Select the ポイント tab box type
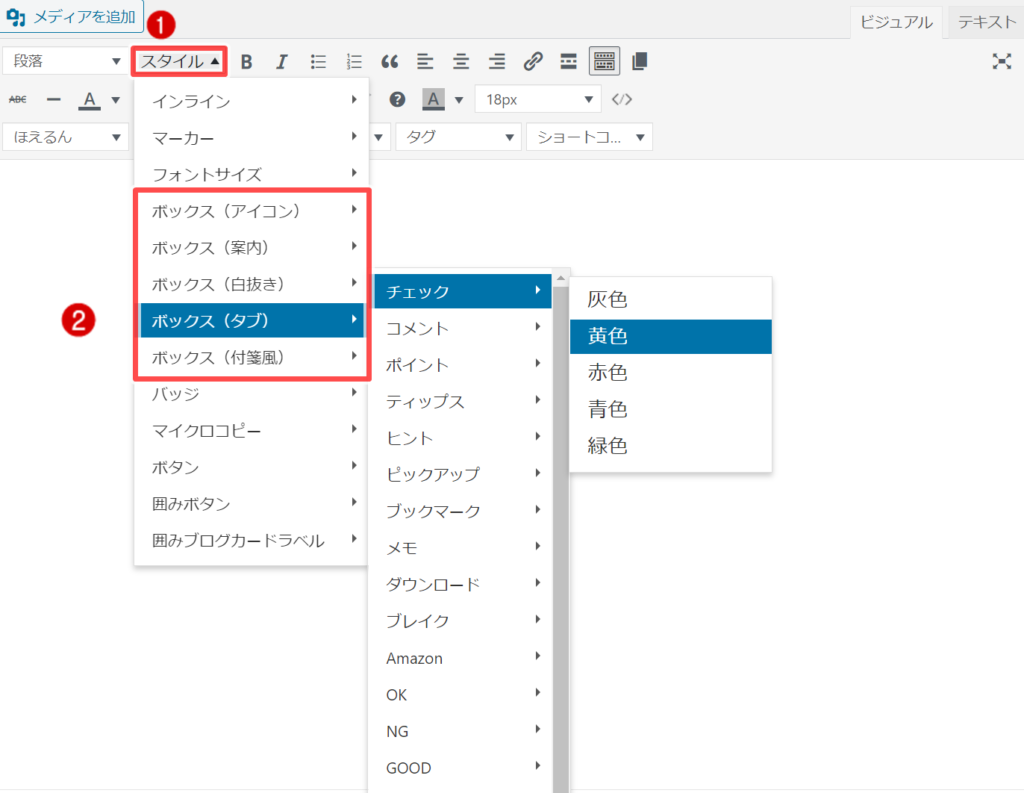 pos(462,364)
